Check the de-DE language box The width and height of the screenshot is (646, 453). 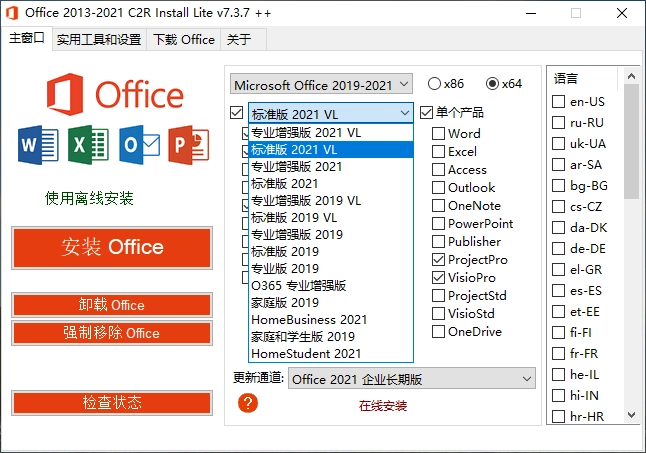(x=558, y=248)
